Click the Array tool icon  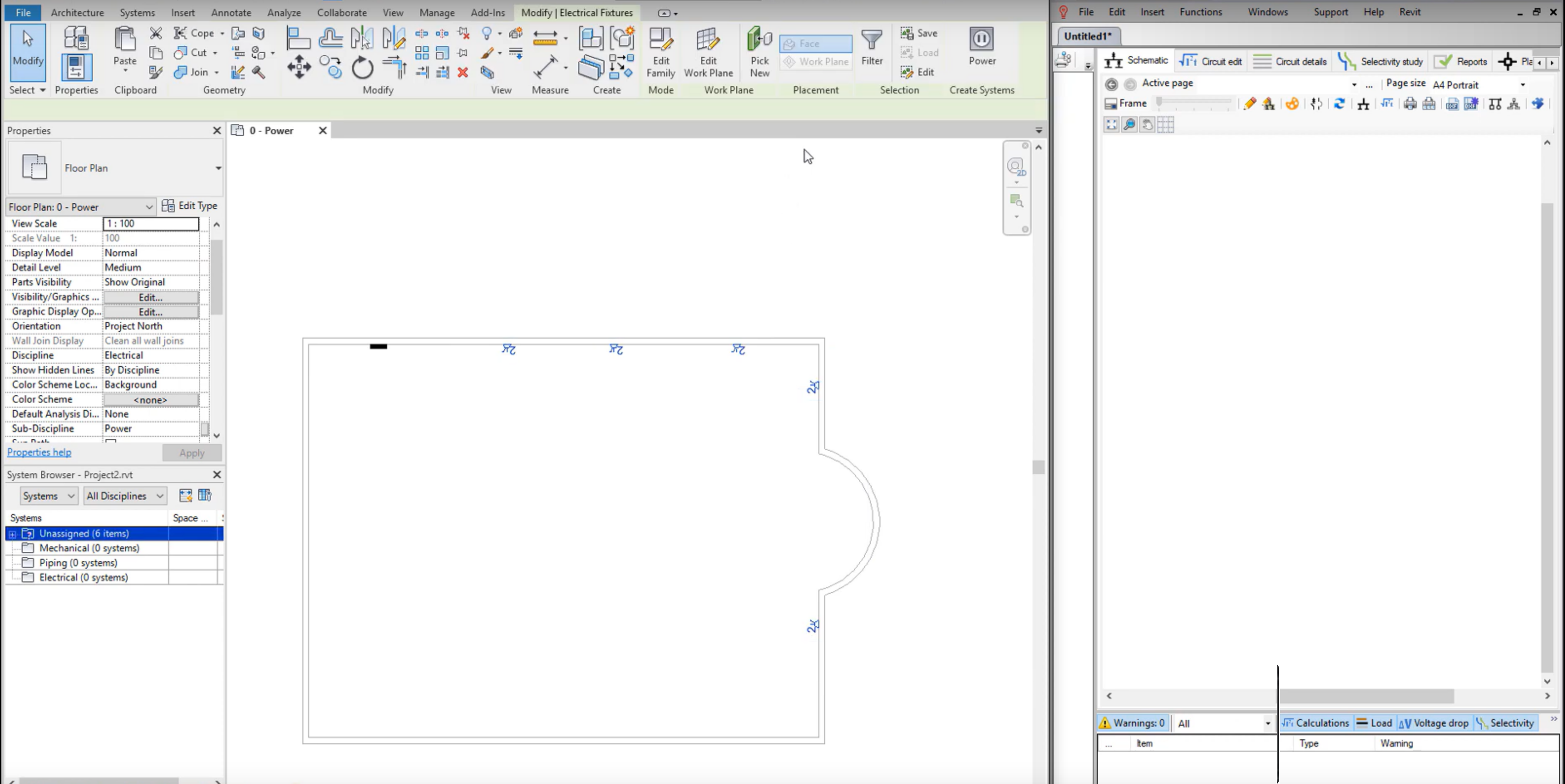421,53
